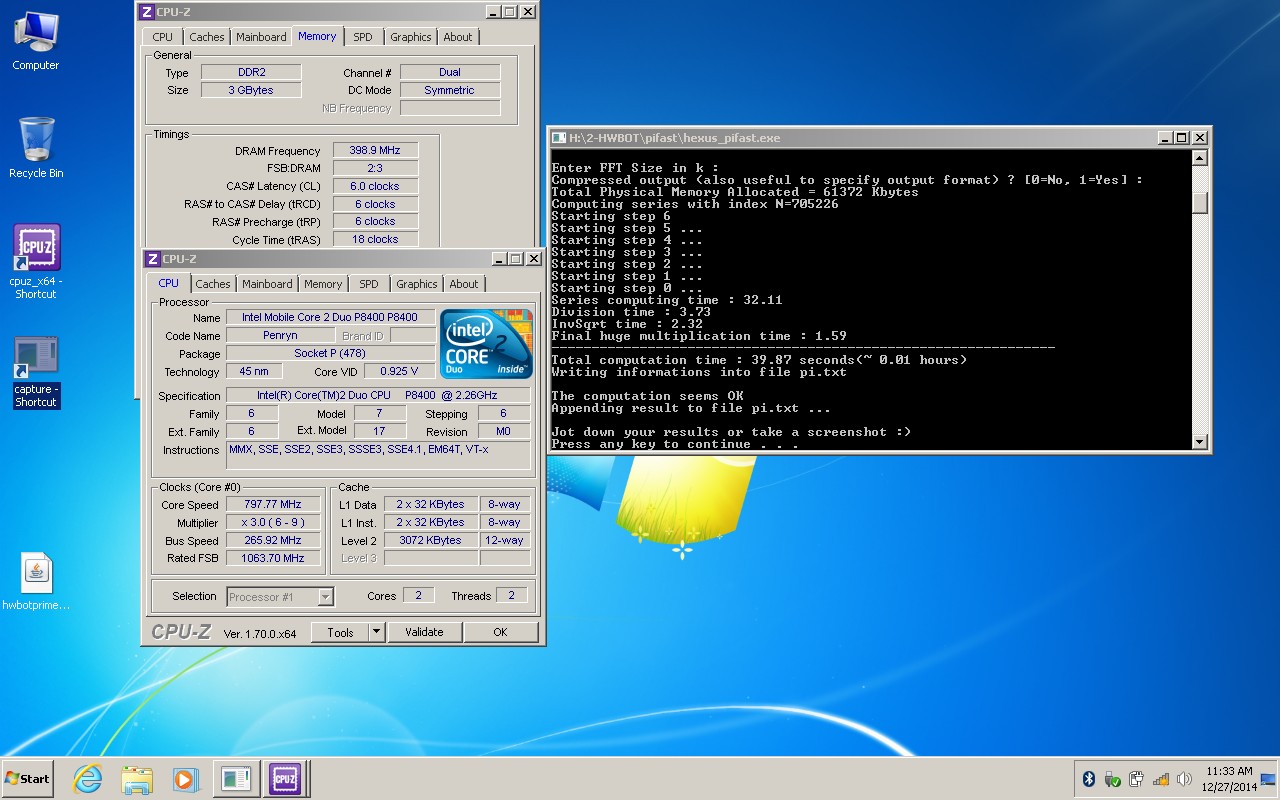
Task: Click console scrollbar down arrow
Action: [x=1200, y=441]
